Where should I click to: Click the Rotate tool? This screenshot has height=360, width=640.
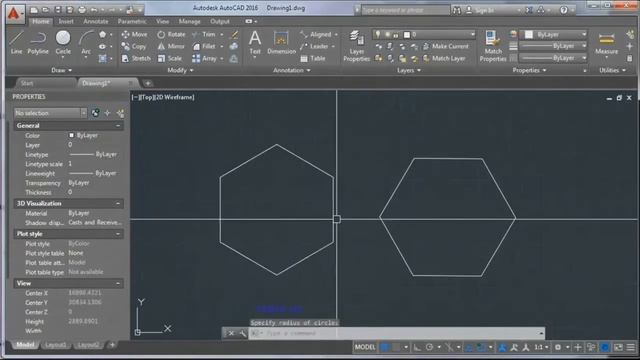point(171,35)
